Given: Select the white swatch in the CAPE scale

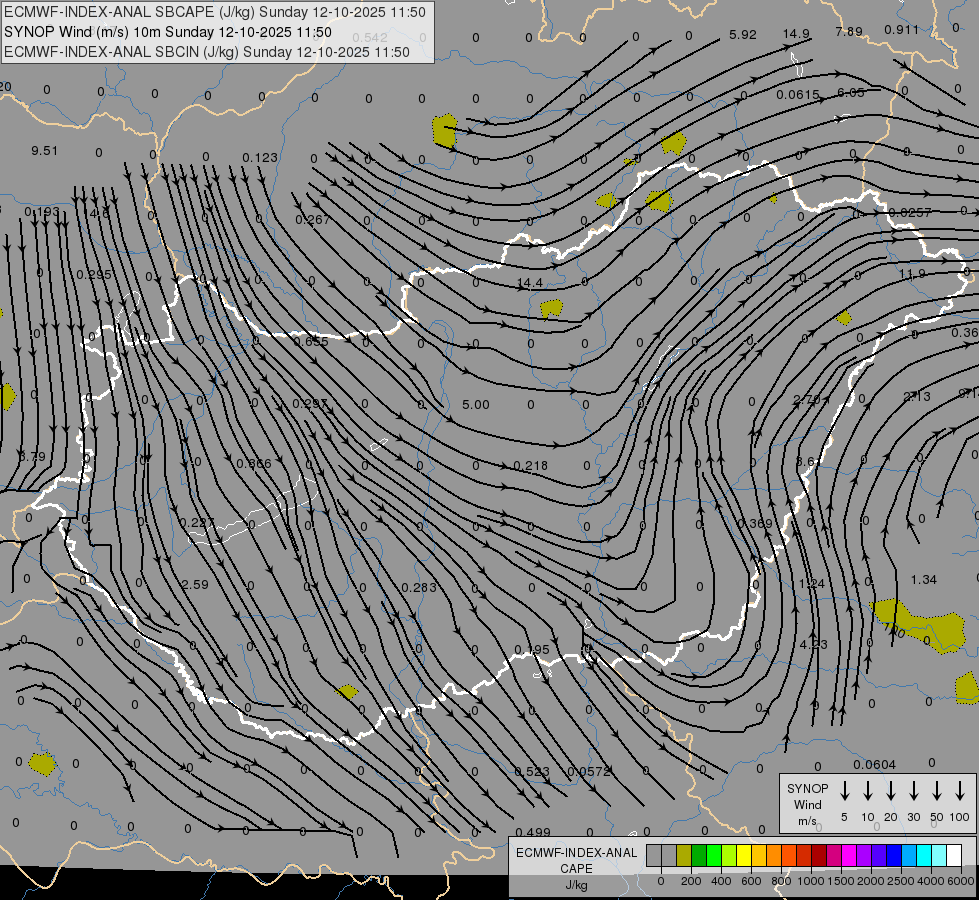Looking at the screenshot, I should point(954,855).
